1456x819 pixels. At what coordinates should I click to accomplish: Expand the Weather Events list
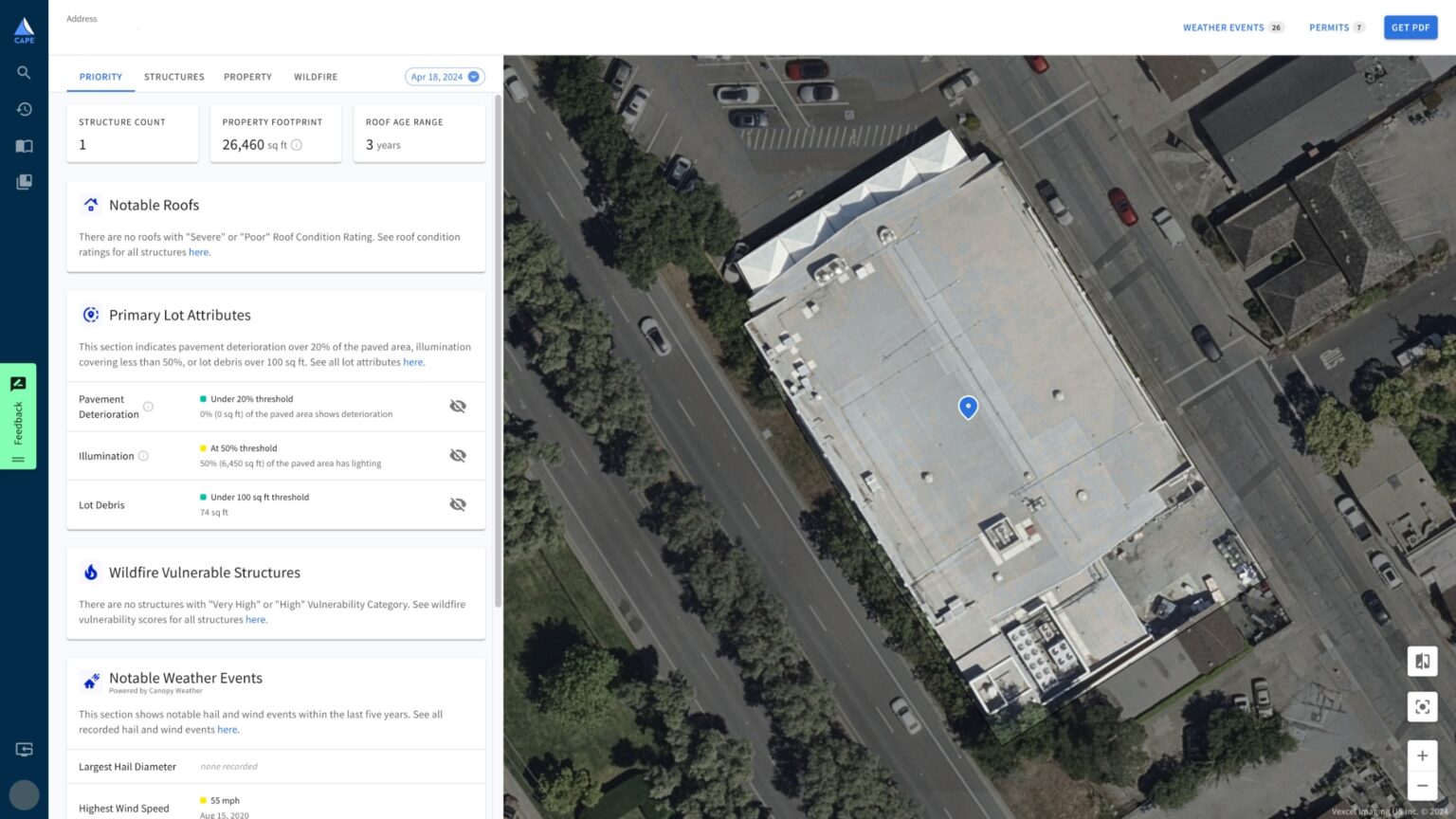pos(1233,27)
